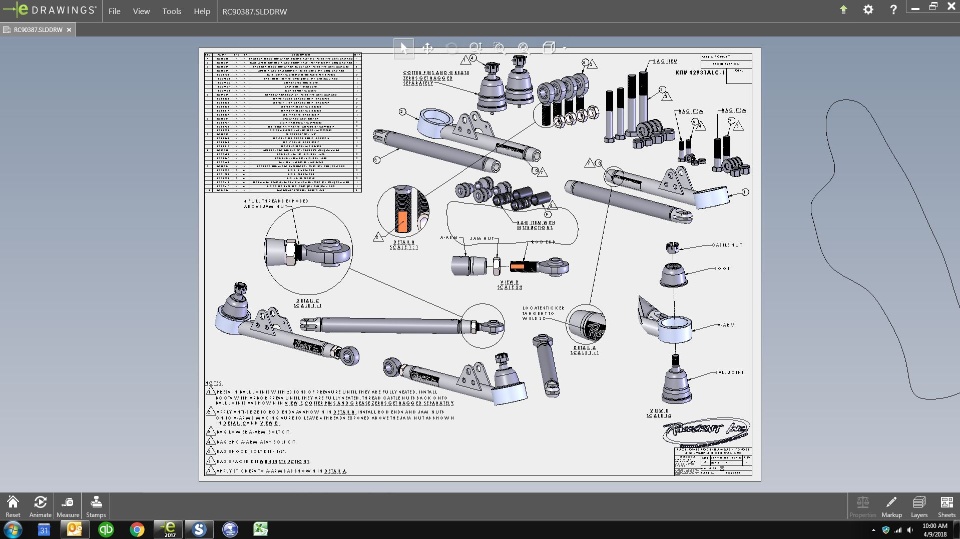The image size is (960, 539).
Task: Choose the Rotate tool in heads-up toolbar
Action: (x=451, y=48)
